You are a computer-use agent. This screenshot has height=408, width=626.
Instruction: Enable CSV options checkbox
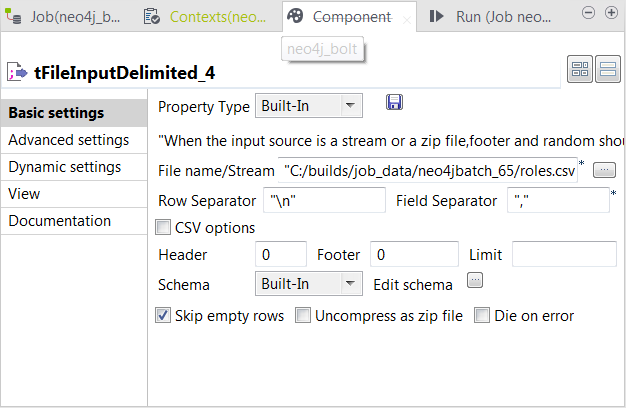point(164,228)
